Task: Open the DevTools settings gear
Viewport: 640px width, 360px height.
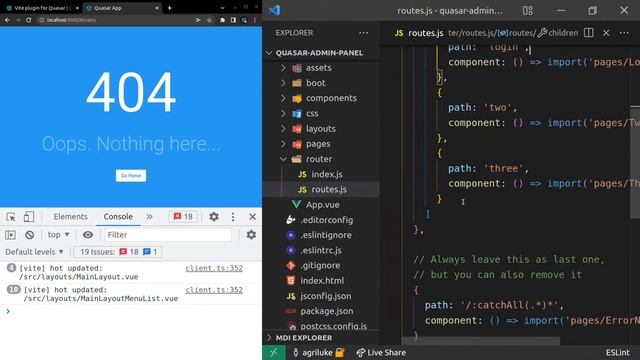Action: [x=214, y=217]
